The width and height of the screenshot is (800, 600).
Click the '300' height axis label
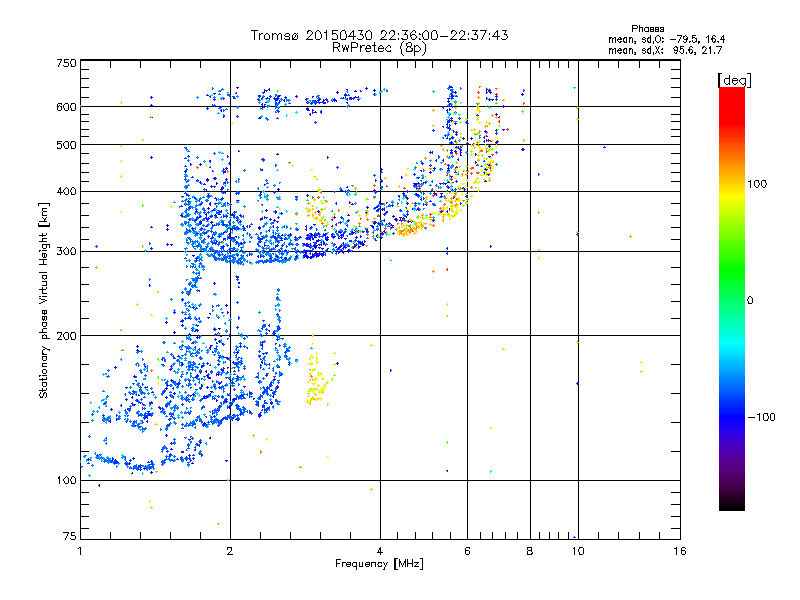click(x=66, y=252)
